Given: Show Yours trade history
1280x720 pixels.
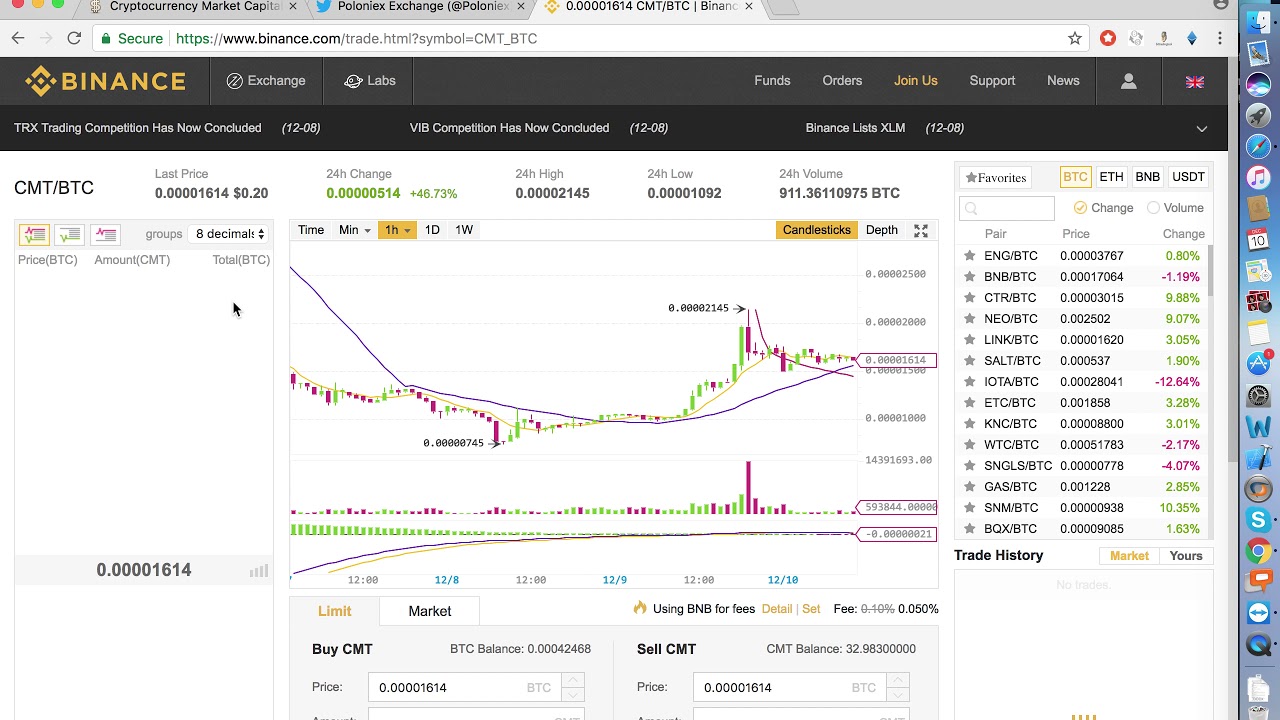Looking at the screenshot, I should (x=1186, y=556).
